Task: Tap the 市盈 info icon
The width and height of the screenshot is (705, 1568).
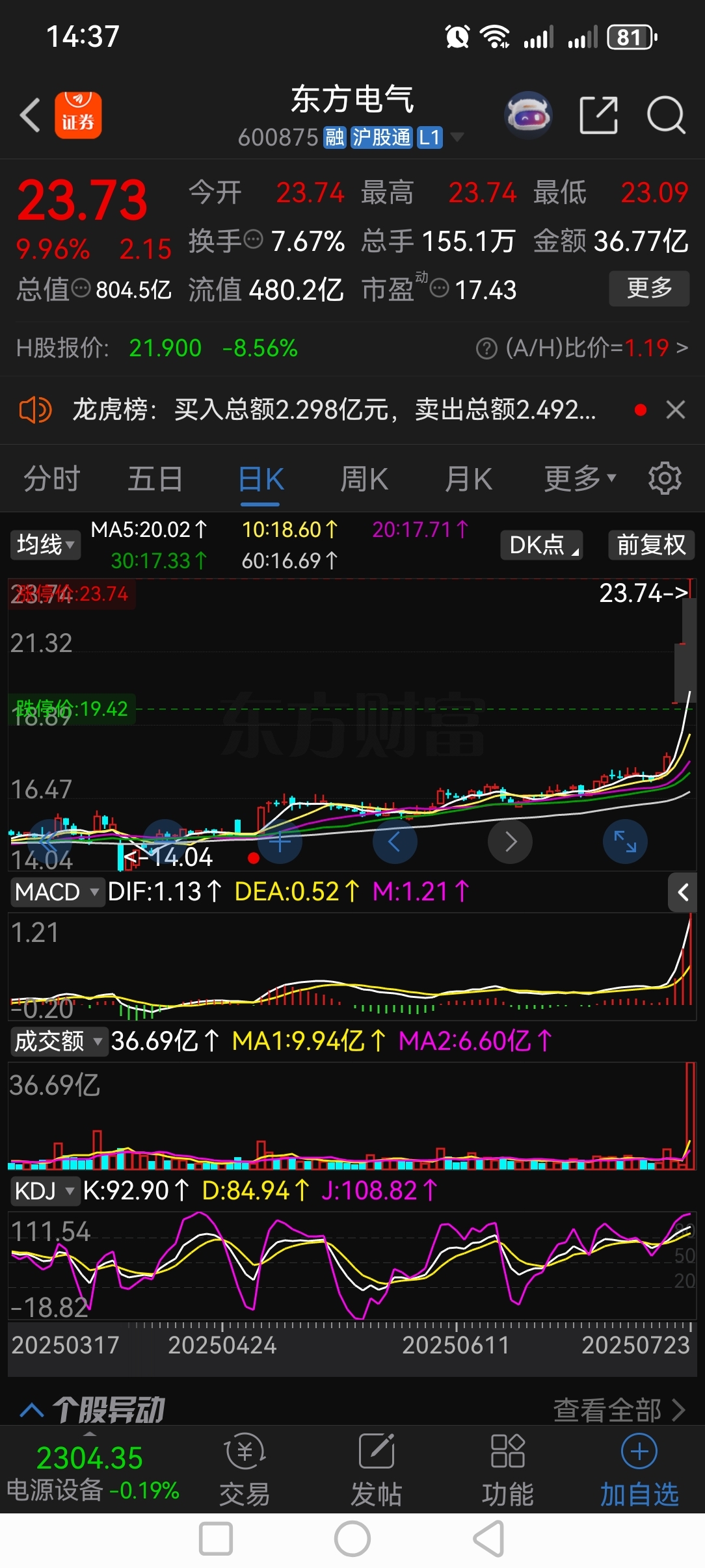Action: pos(440,288)
